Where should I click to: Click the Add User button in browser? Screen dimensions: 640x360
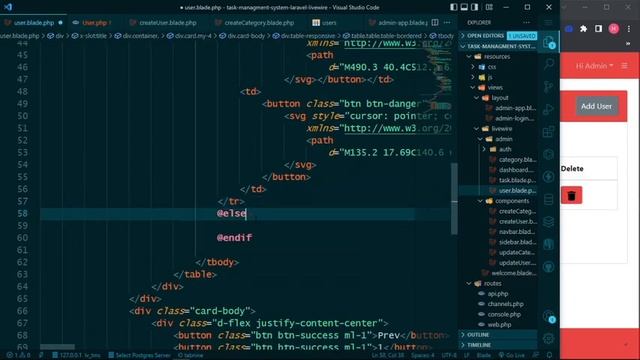pos(596,106)
